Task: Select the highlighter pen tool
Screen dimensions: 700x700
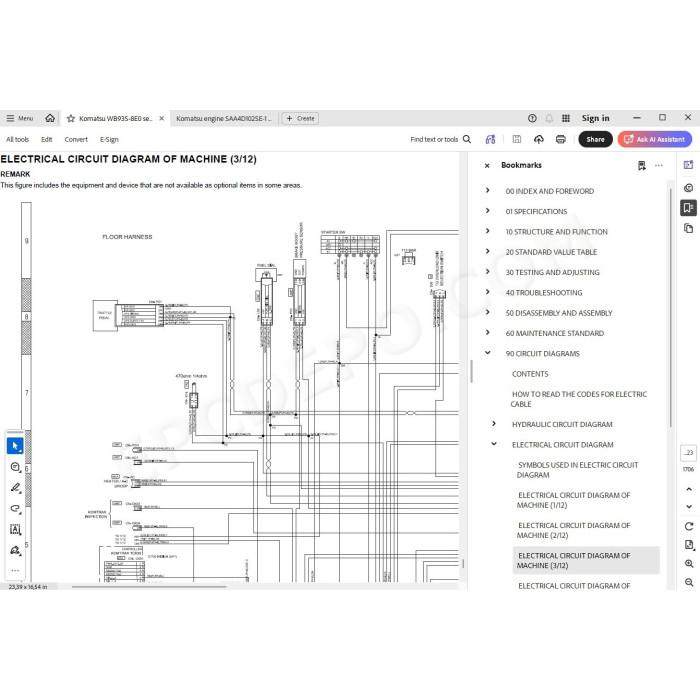Action: (x=15, y=488)
